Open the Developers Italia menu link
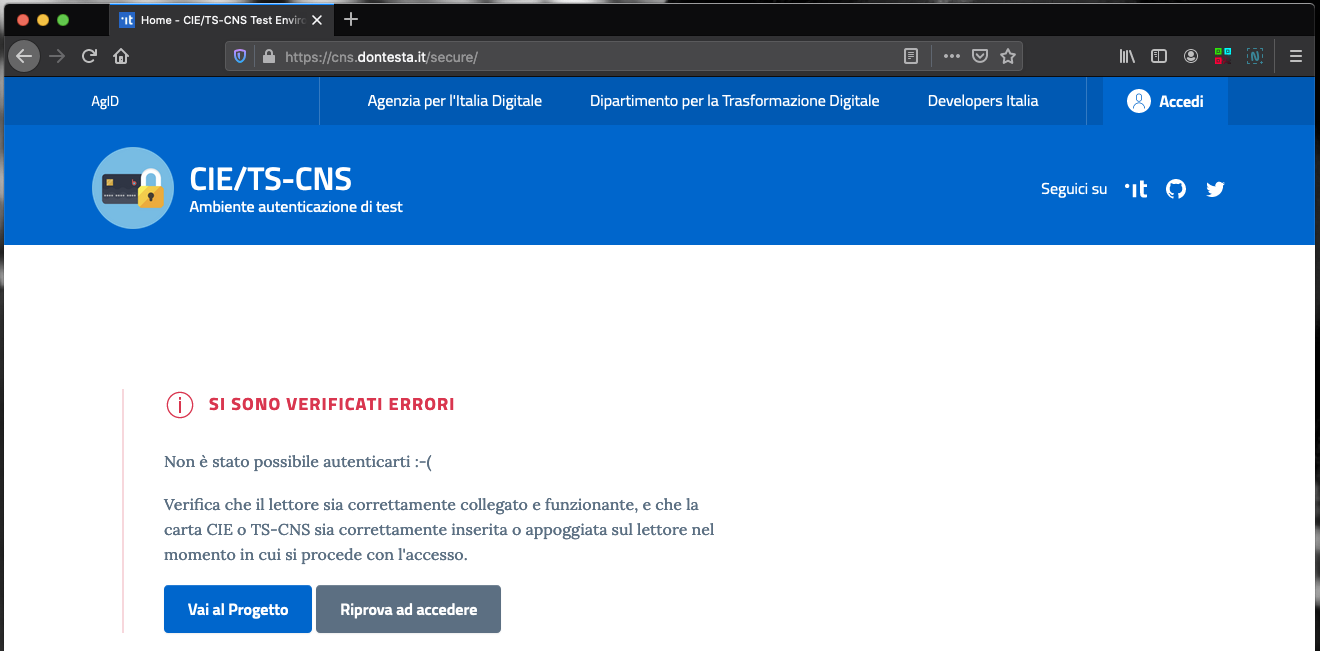This screenshot has width=1320, height=651. (983, 100)
